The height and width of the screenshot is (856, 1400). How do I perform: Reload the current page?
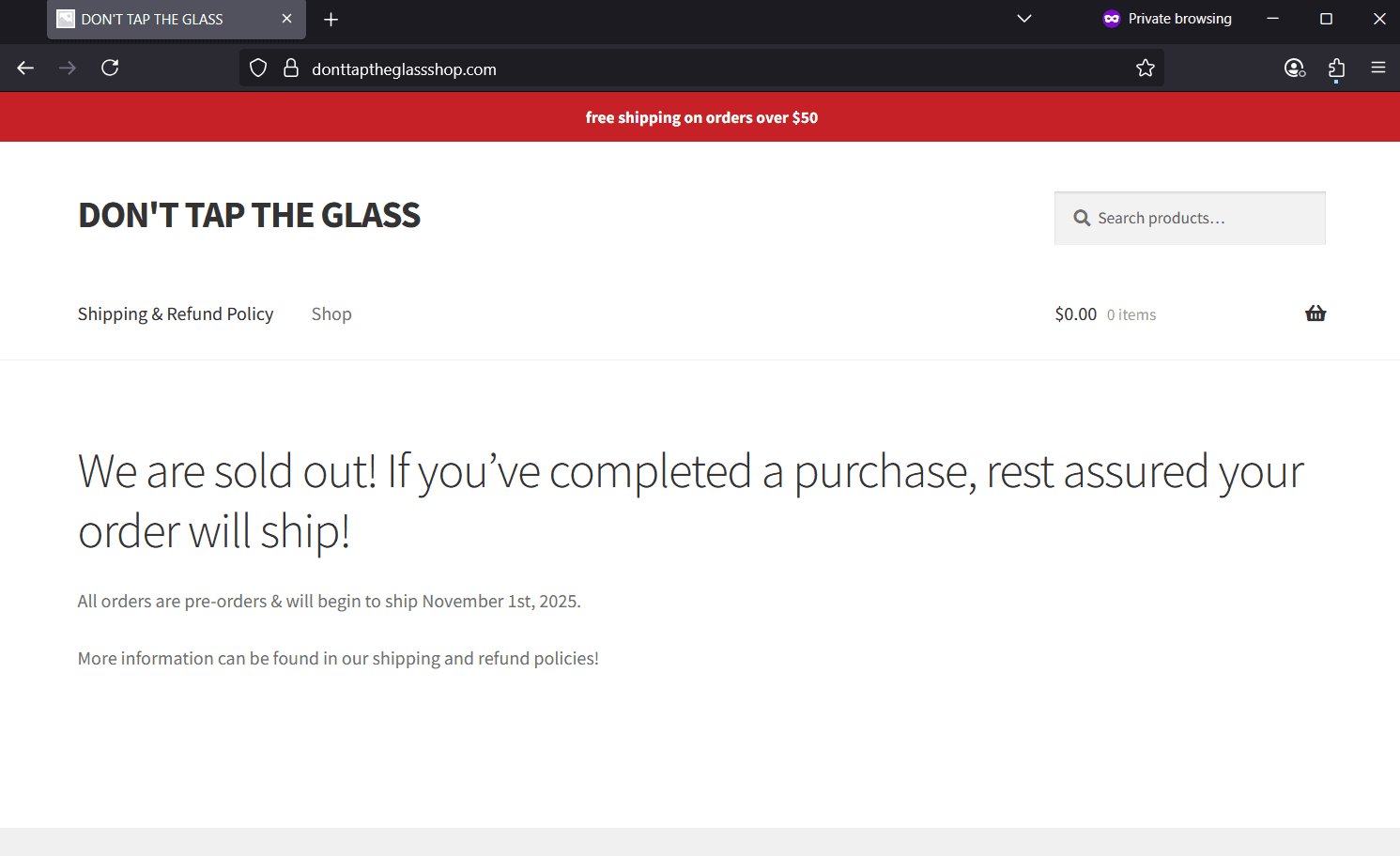(109, 68)
